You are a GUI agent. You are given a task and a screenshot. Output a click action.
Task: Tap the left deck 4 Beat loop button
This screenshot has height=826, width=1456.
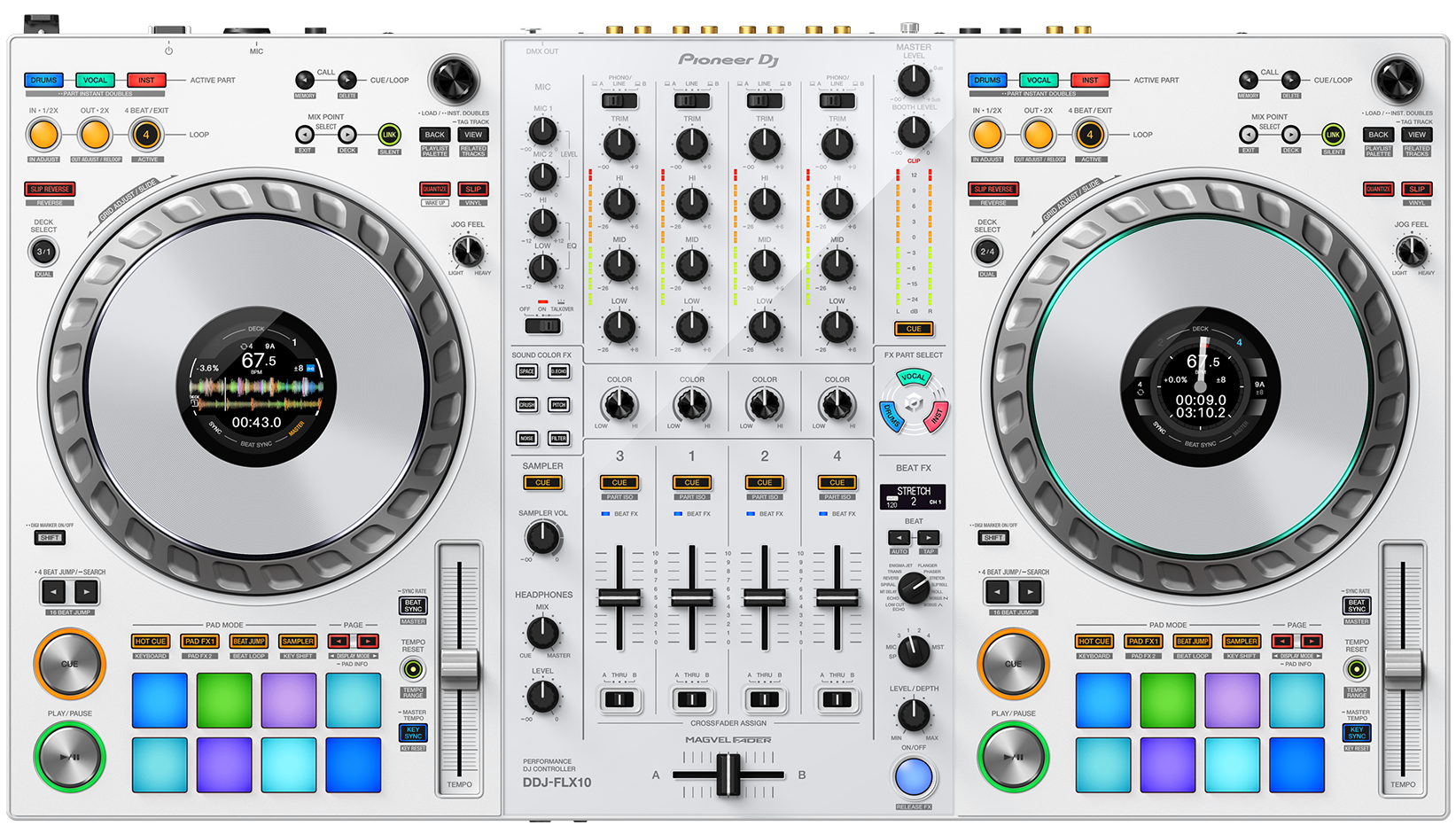tap(146, 136)
